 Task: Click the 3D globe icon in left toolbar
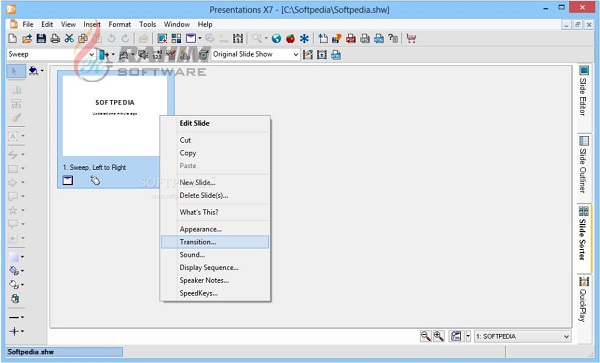coord(15,298)
